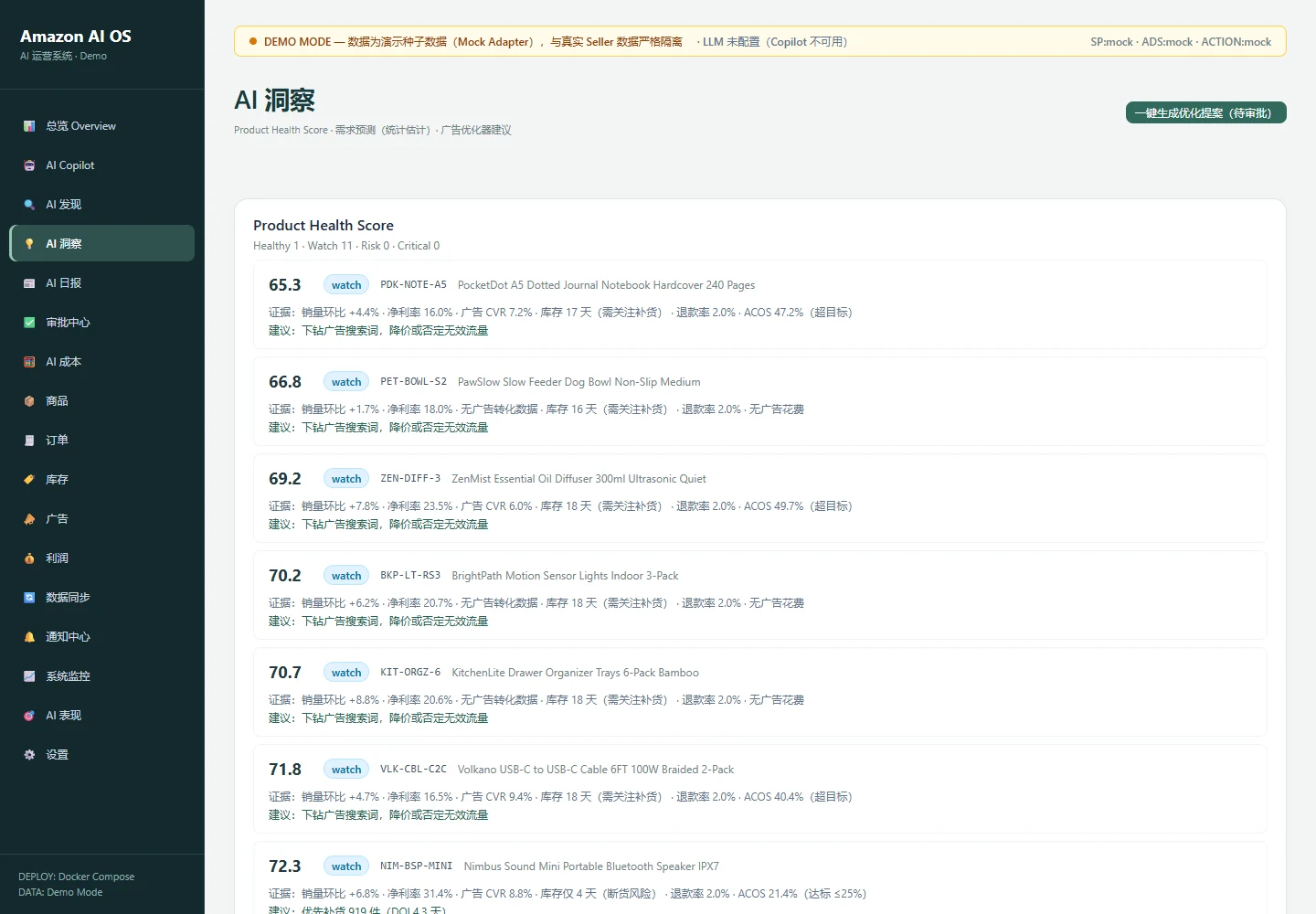Click the AI Copilot robot icon

[x=29, y=165]
